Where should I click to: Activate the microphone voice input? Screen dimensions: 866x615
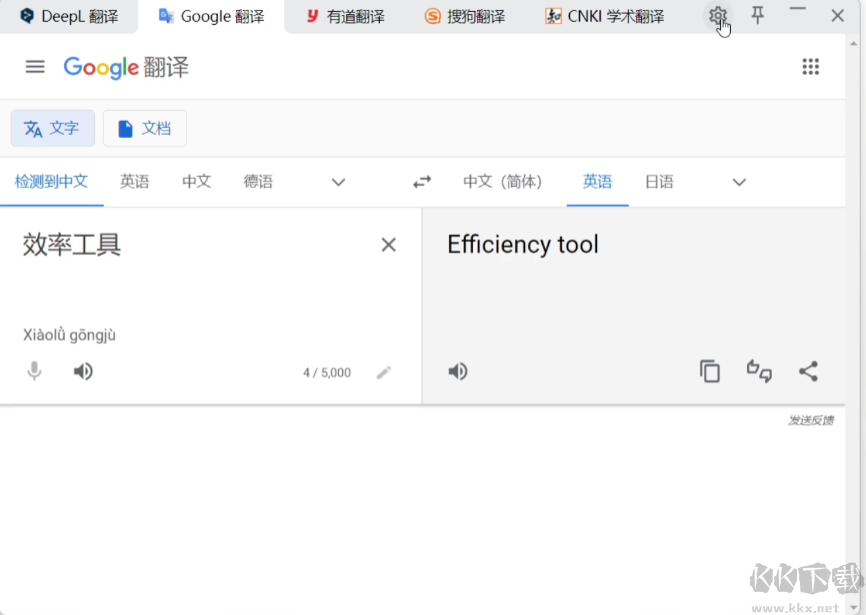click(34, 371)
